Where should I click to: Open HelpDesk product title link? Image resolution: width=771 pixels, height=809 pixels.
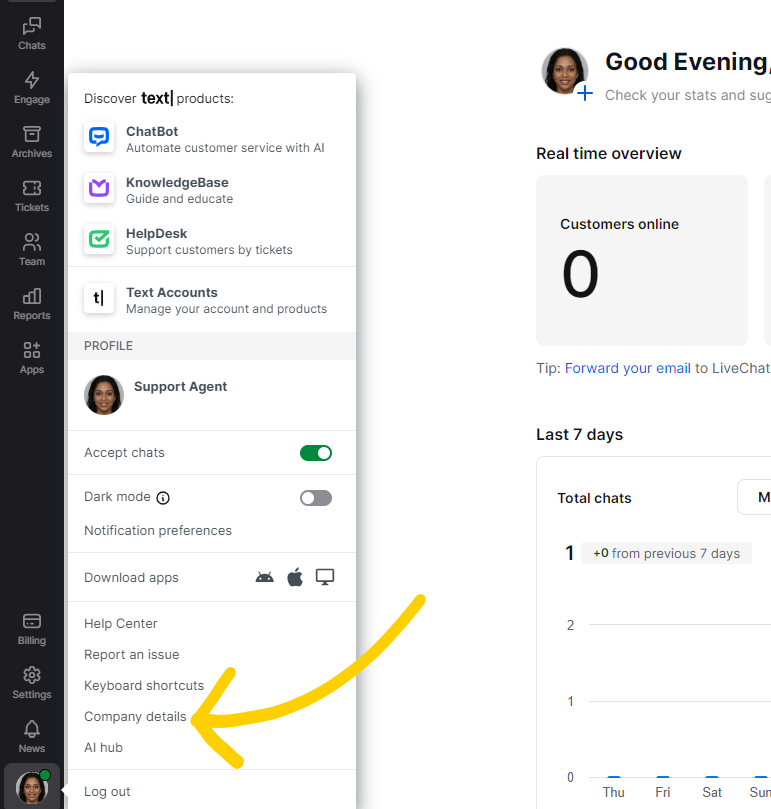pyautogui.click(x=156, y=233)
